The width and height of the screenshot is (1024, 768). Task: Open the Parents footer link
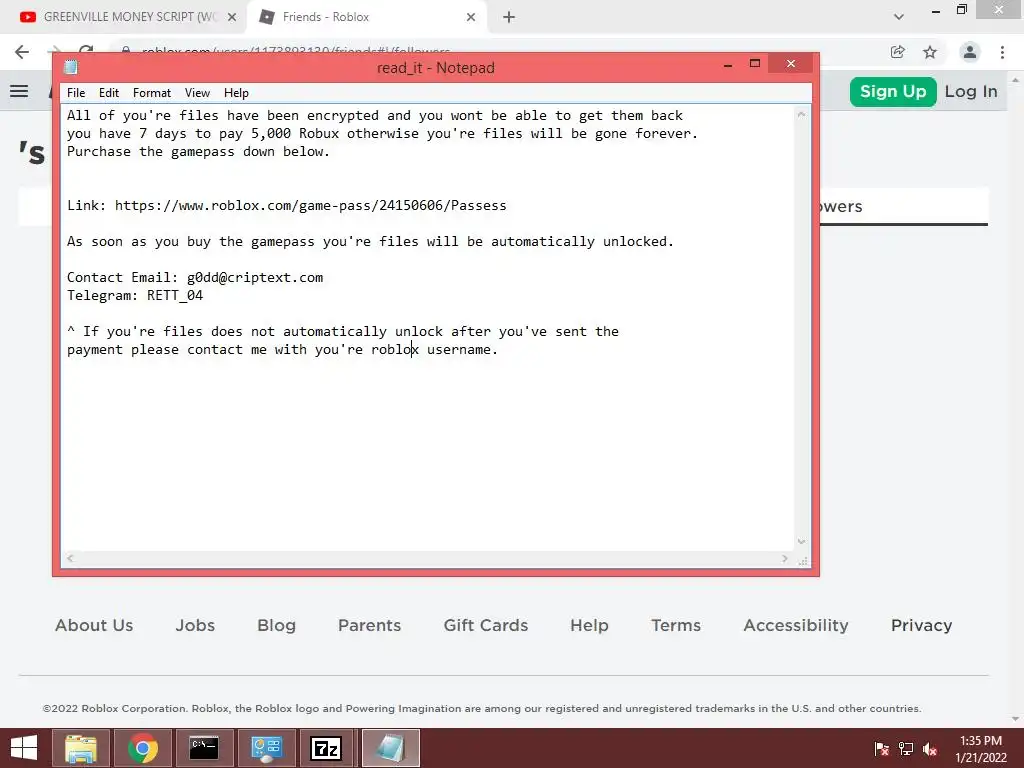click(370, 625)
